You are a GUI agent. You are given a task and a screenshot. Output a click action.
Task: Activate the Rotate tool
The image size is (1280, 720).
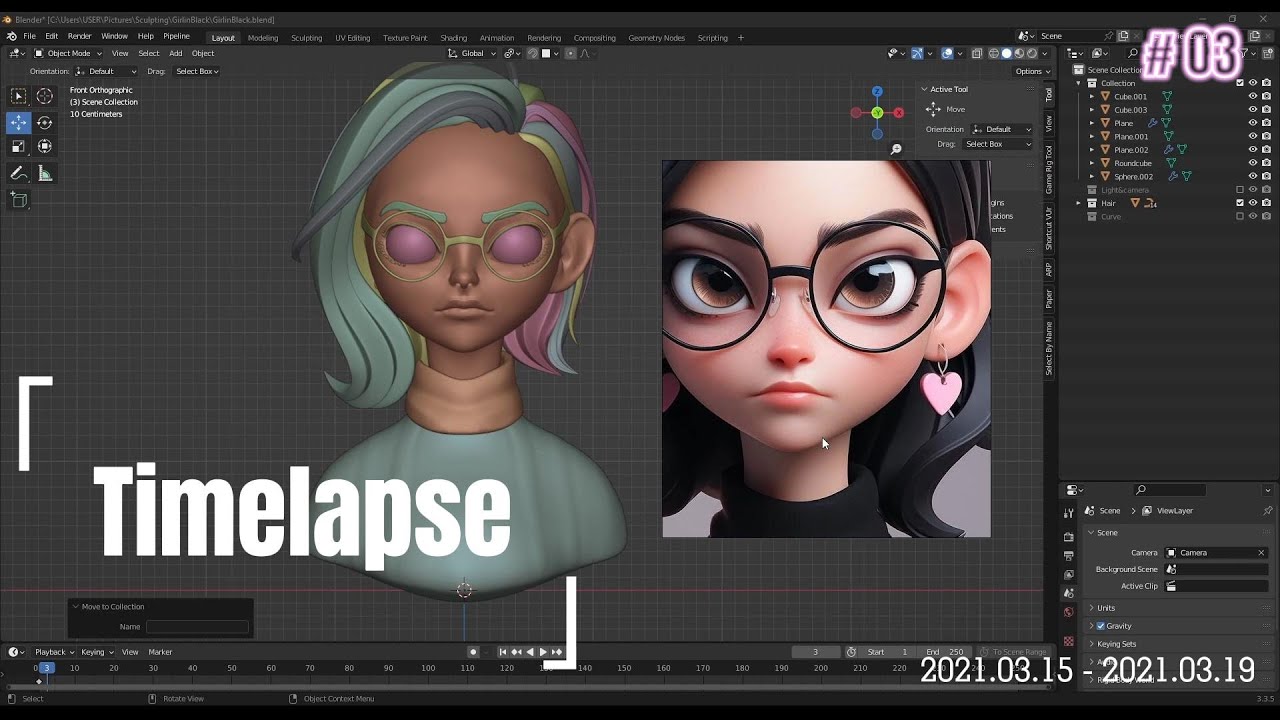click(x=45, y=123)
